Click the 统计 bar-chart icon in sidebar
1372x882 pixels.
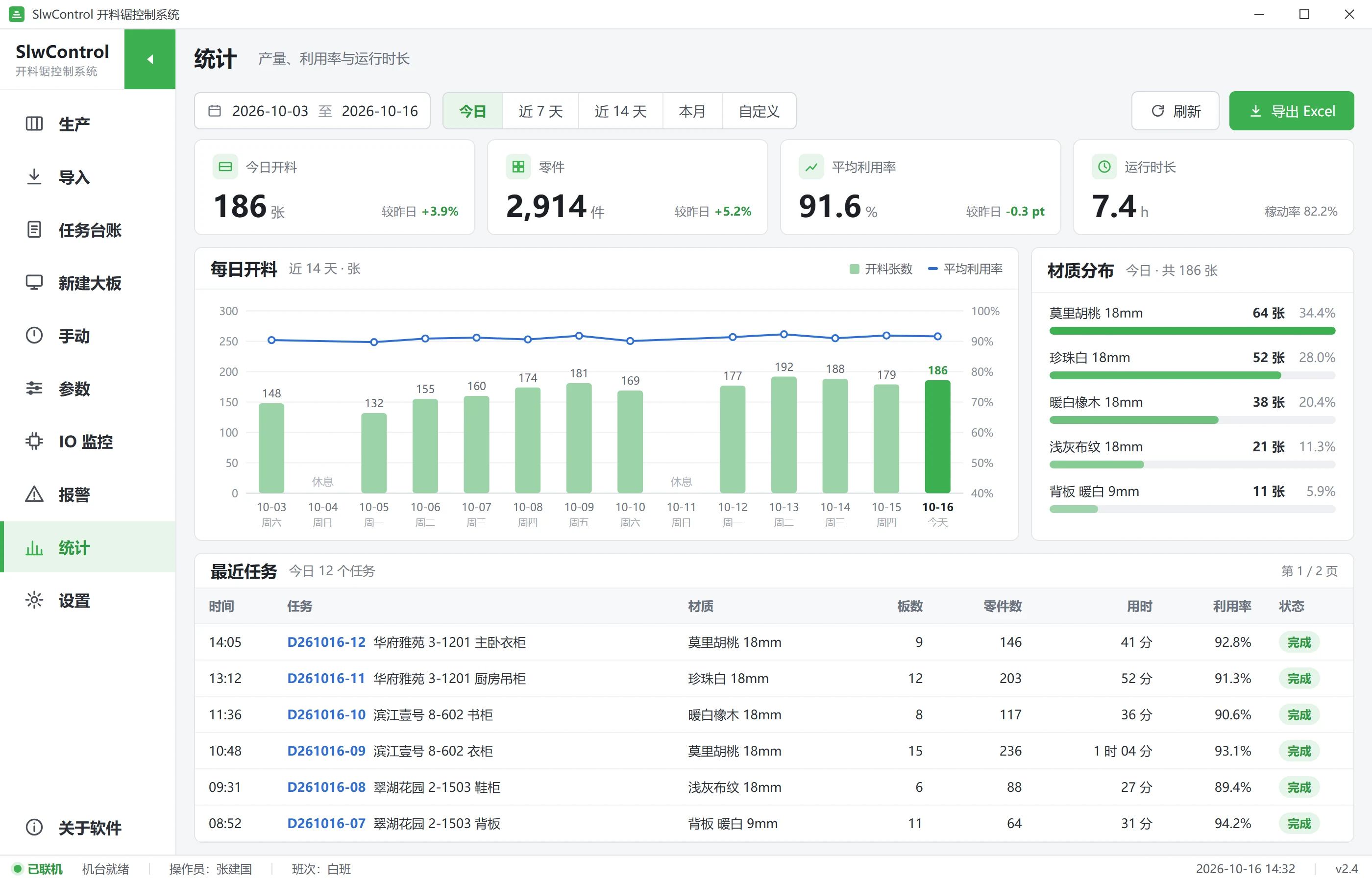(34, 547)
